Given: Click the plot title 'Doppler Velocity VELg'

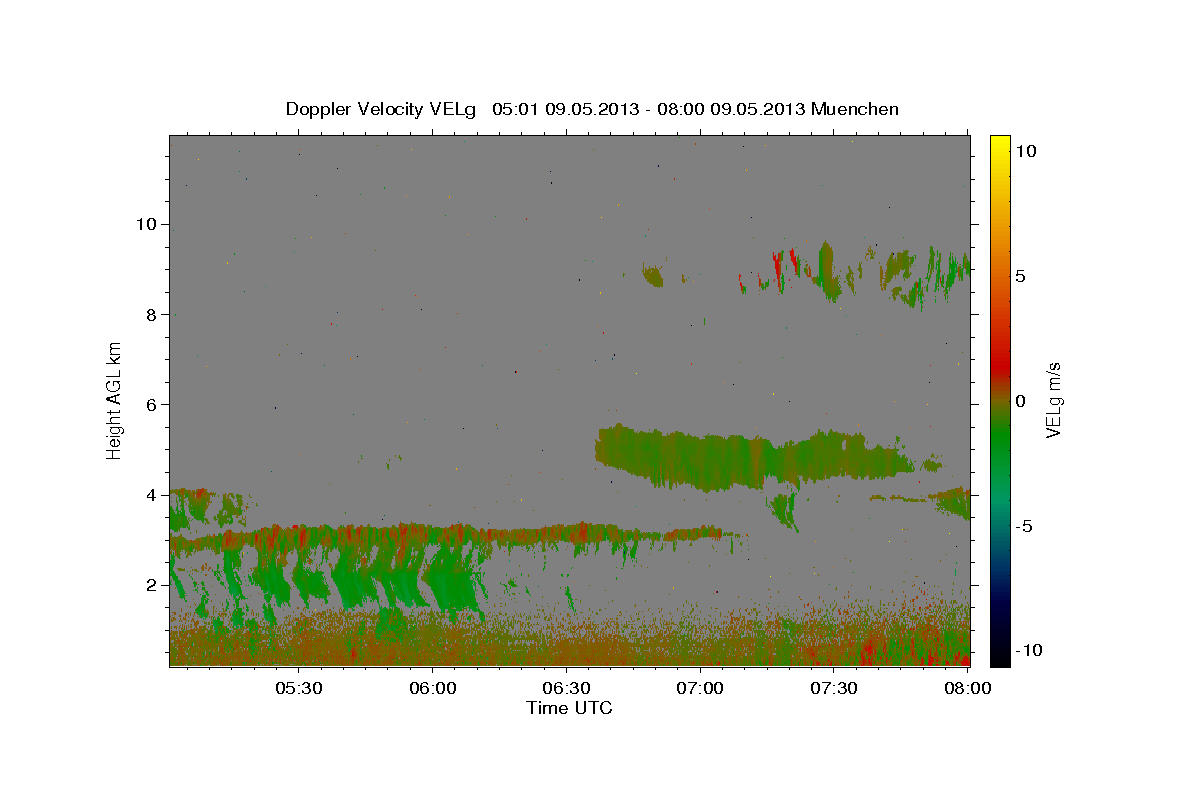Looking at the screenshot, I should tap(383, 109).
